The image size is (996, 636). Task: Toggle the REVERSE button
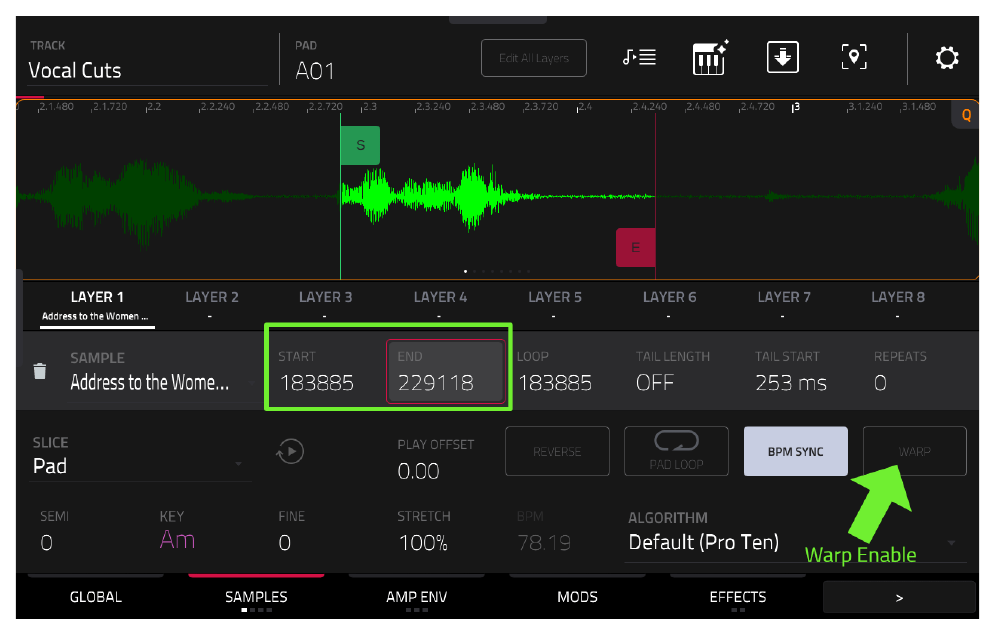pyautogui.click(x=557, y=452)
